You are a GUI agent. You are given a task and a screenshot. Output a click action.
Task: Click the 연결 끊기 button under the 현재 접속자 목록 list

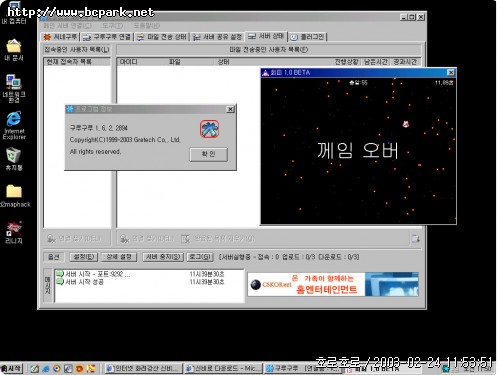[74, 238]
